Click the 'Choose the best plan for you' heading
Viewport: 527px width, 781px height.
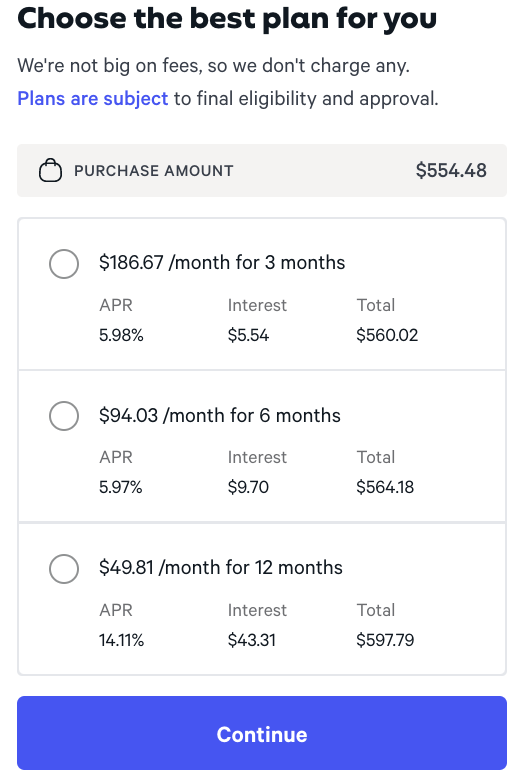pyautogui.click(x=227, y=19)
